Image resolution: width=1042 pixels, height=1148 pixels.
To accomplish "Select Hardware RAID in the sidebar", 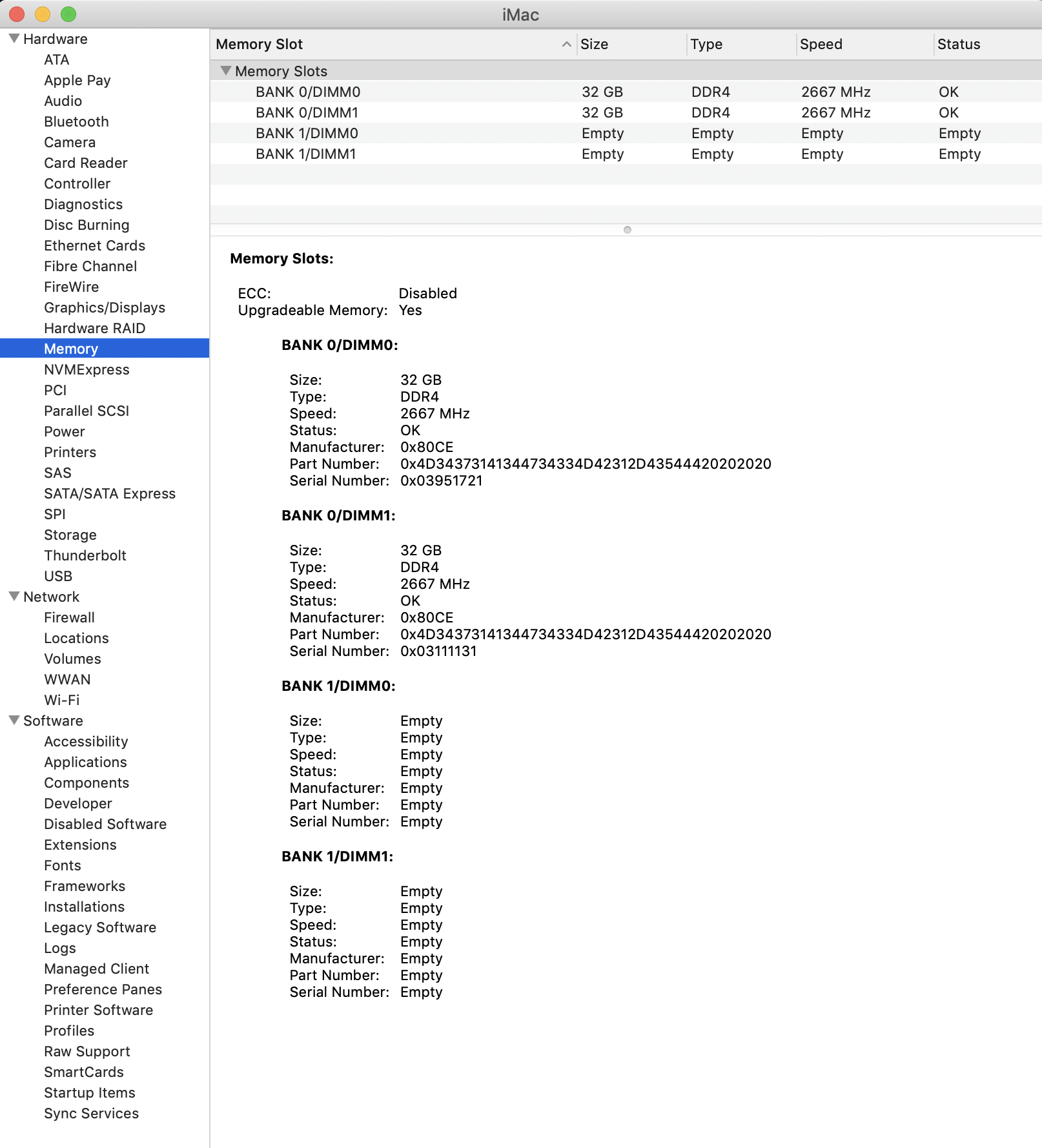I will 95,328.
